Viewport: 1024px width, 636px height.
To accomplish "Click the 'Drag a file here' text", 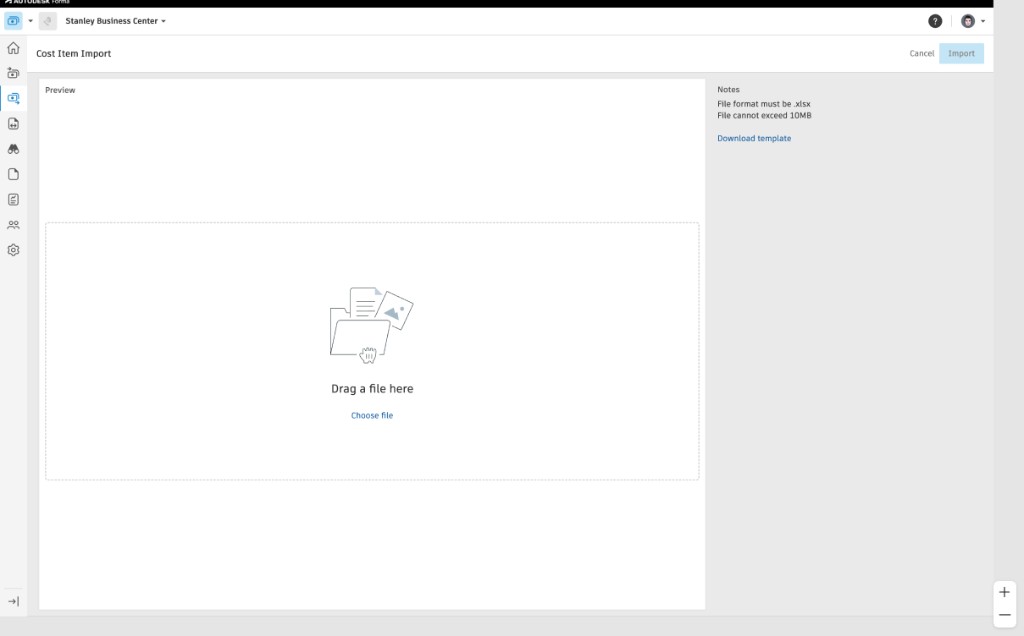I will 372,389.
